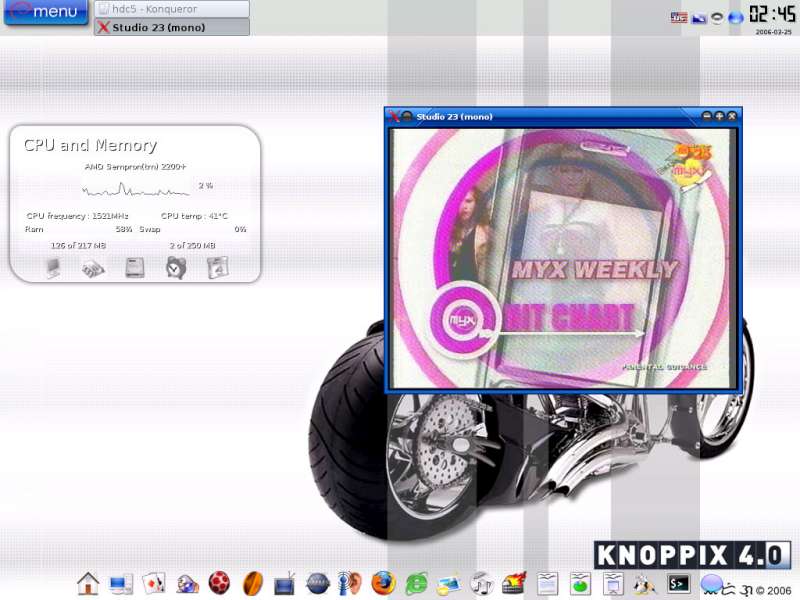
Task: Click '2 of 250 MB' swap value
Action: pyautogui.click(x=192, y=245)
